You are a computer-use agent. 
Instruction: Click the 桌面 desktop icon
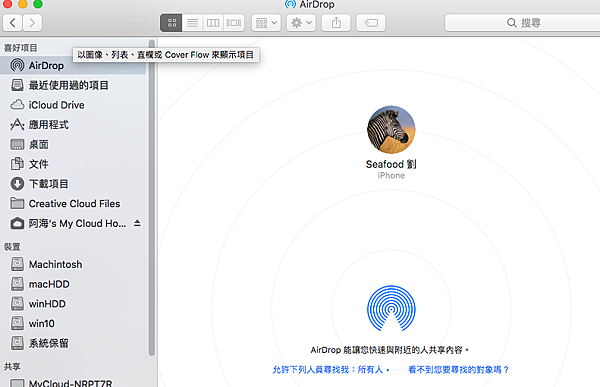coord(17,144)
